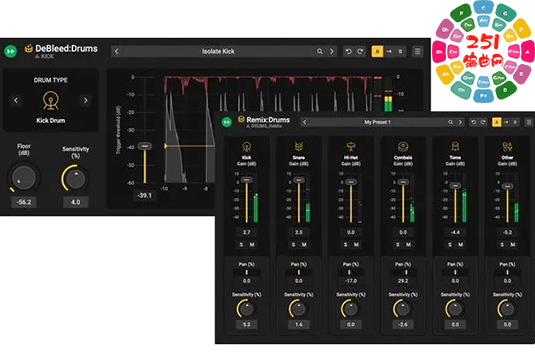This screenshot has height=363, width=535.
Task: Click the Toms channel icon
Action: 455,146
